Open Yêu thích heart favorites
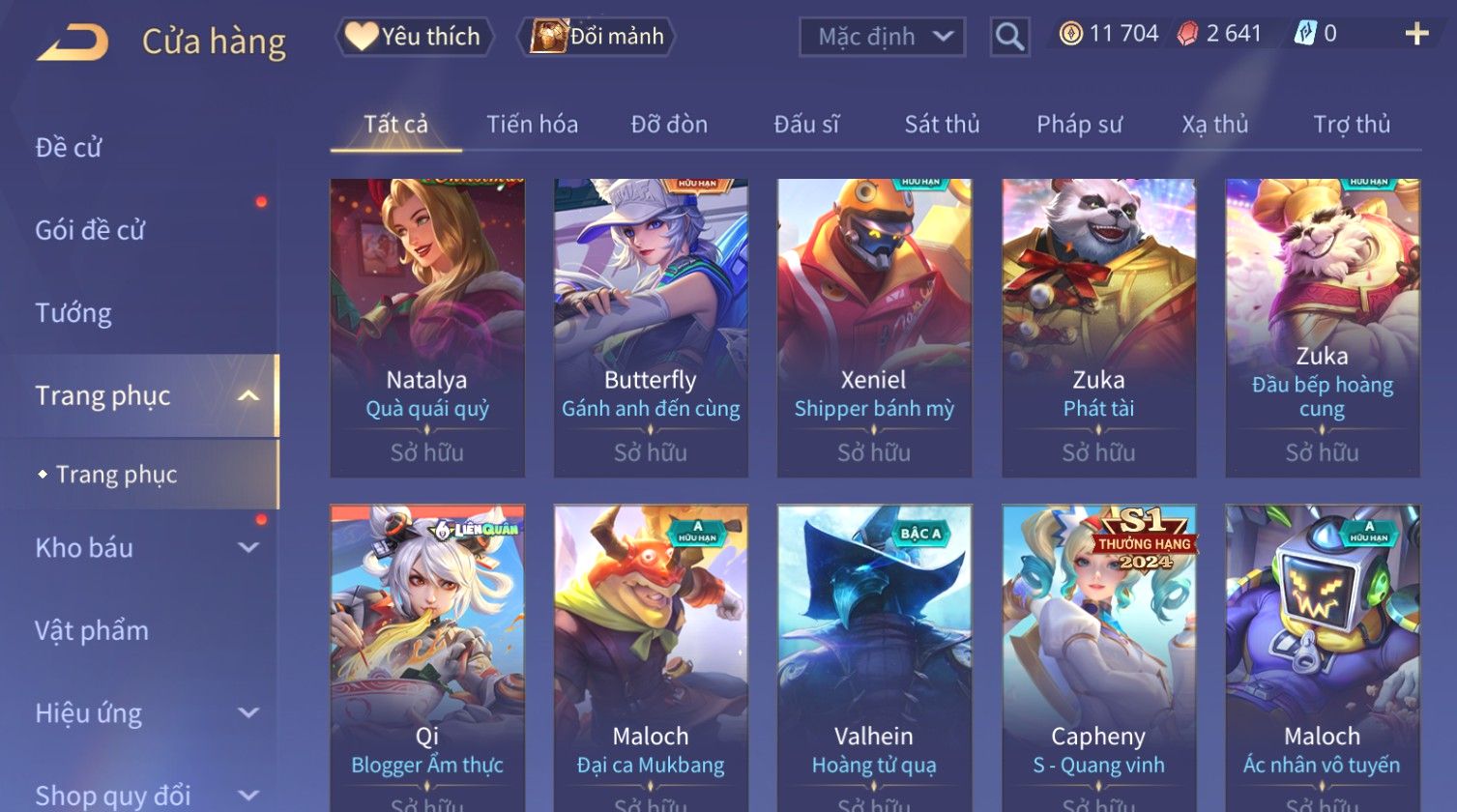 coord(414,37)
